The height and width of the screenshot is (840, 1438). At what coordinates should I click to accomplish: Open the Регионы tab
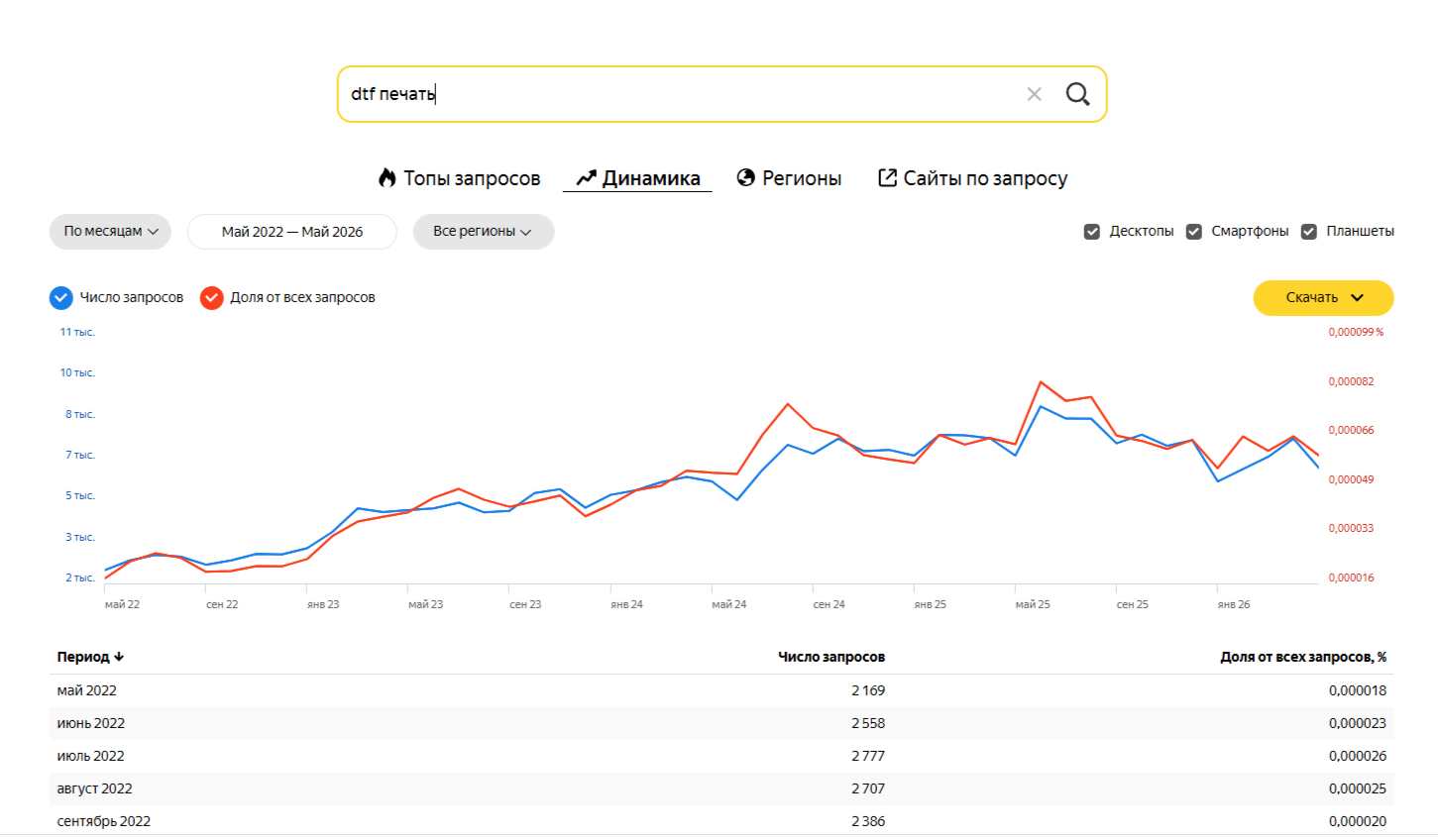click(789, 178)
